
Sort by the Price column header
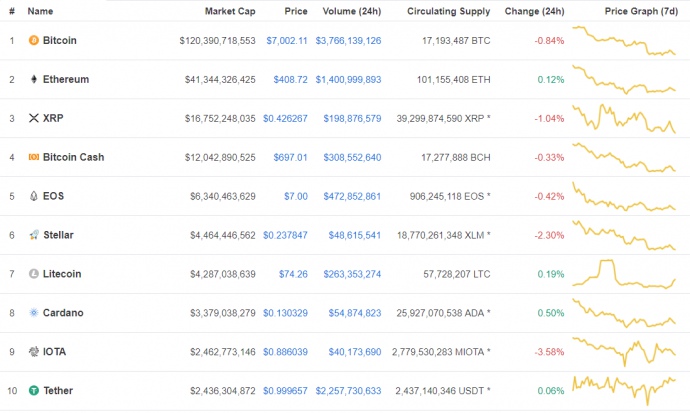(296, 11)
